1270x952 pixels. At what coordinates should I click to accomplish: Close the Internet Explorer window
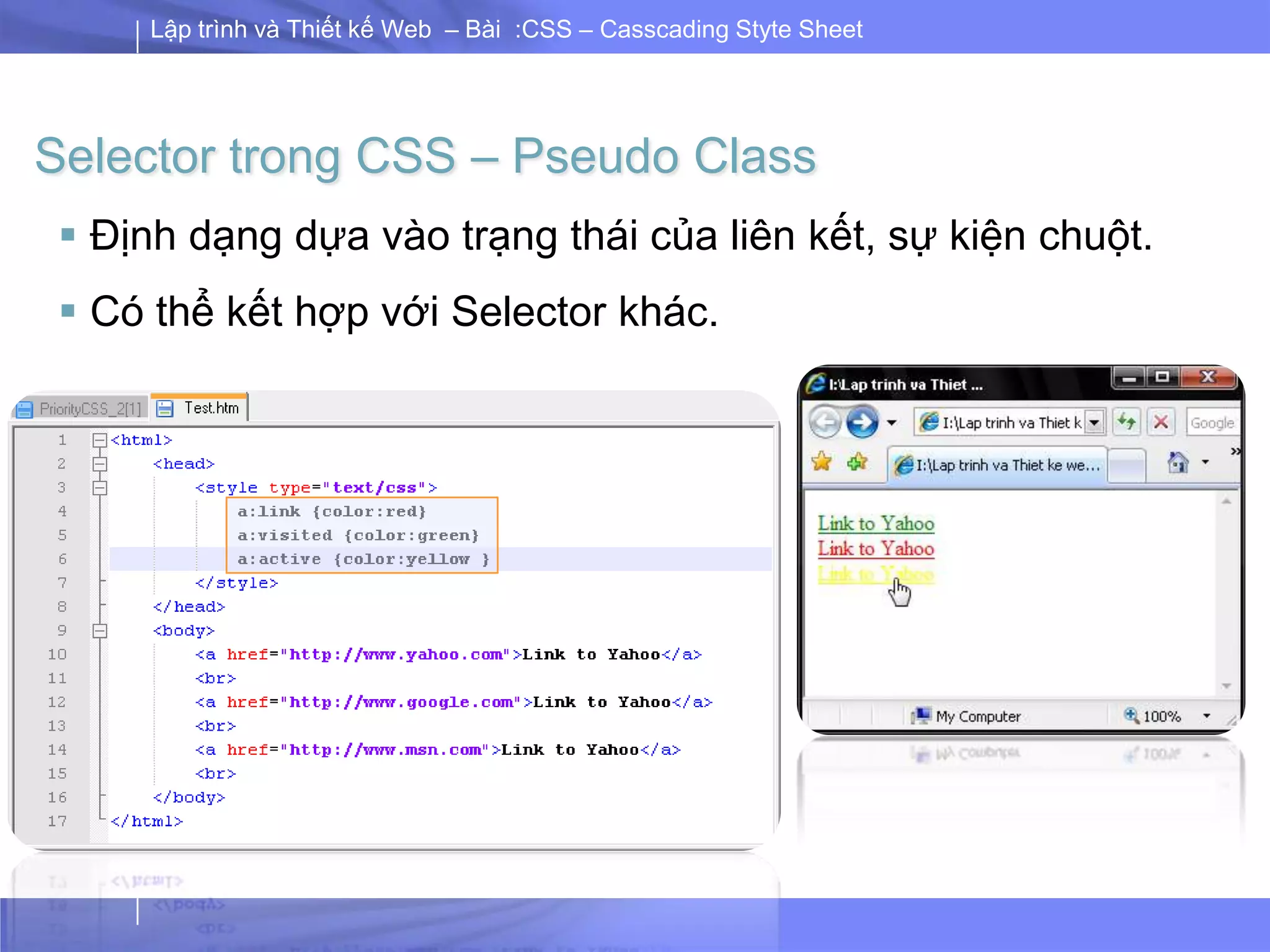click(1207, 377)
